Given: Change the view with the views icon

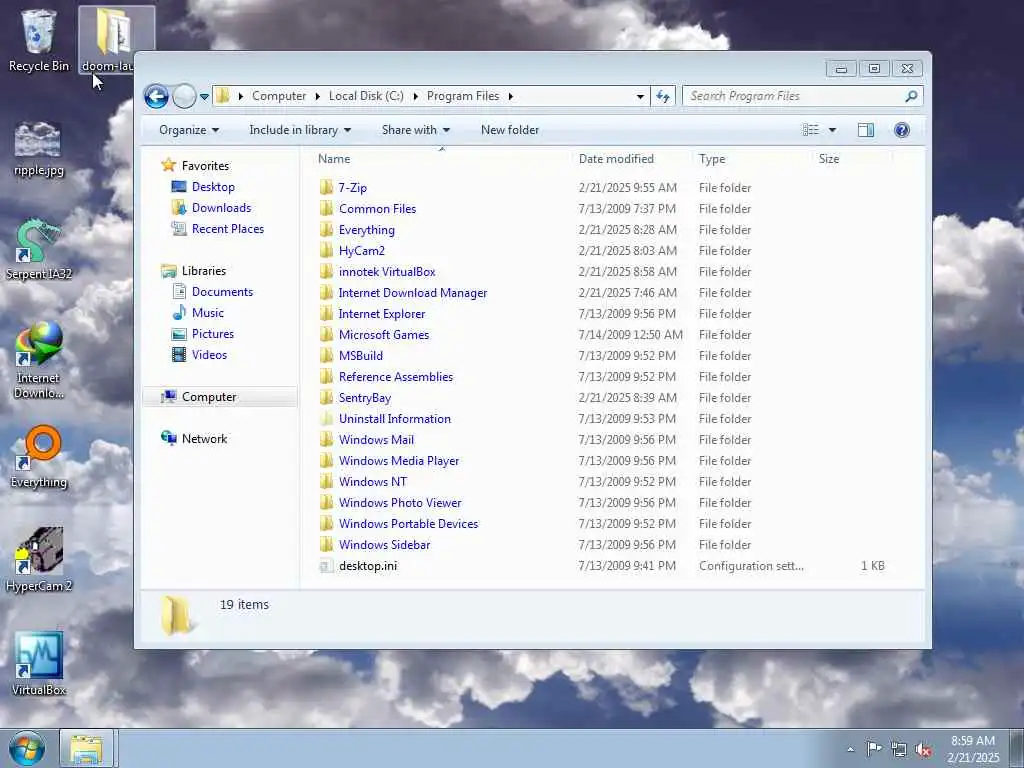Looking at the screenshot, I should (810, 130).
